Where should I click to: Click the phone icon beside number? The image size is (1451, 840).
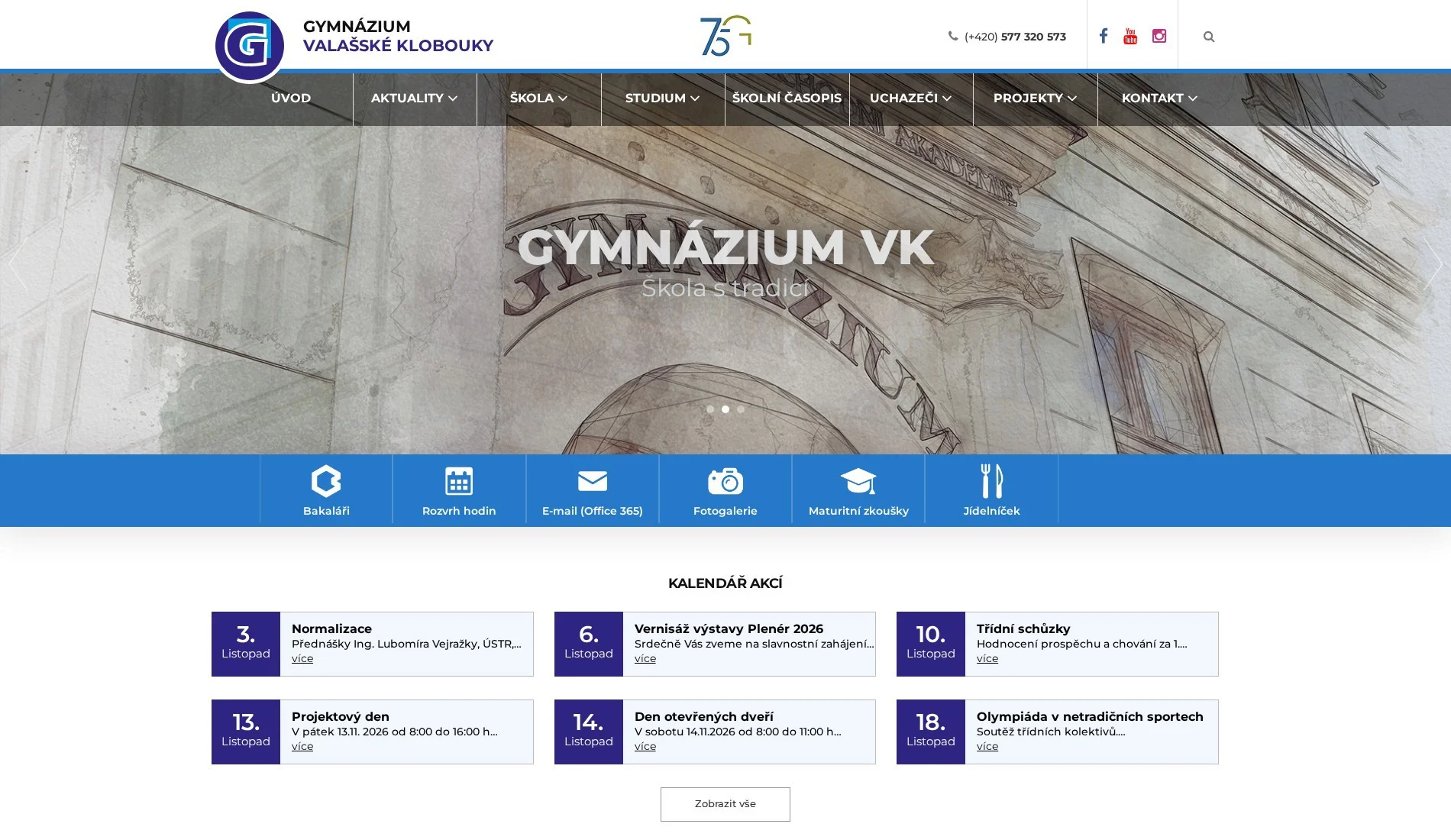click(953, 36)
